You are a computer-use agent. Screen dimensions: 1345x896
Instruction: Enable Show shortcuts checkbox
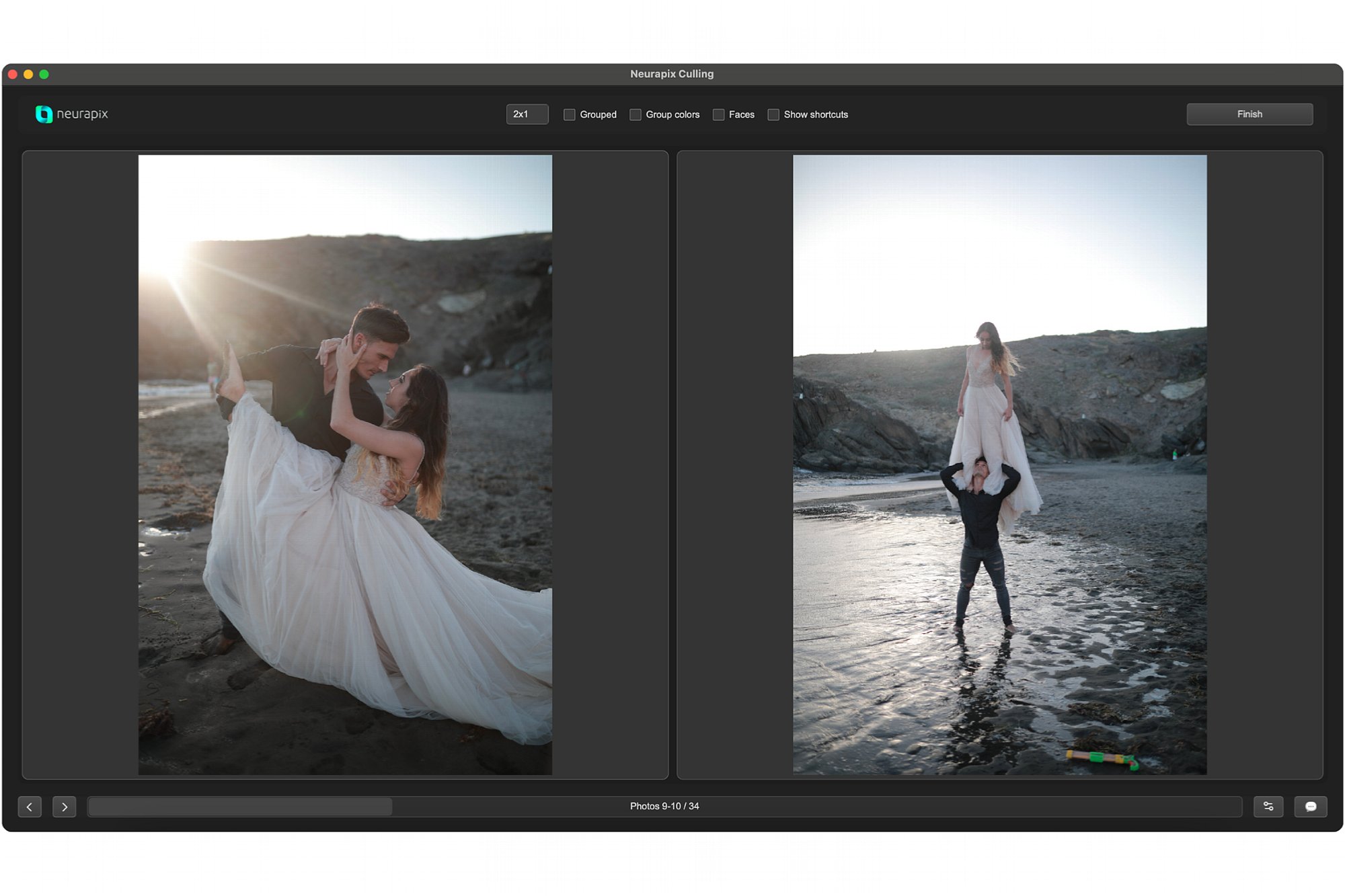click(773, 115)
